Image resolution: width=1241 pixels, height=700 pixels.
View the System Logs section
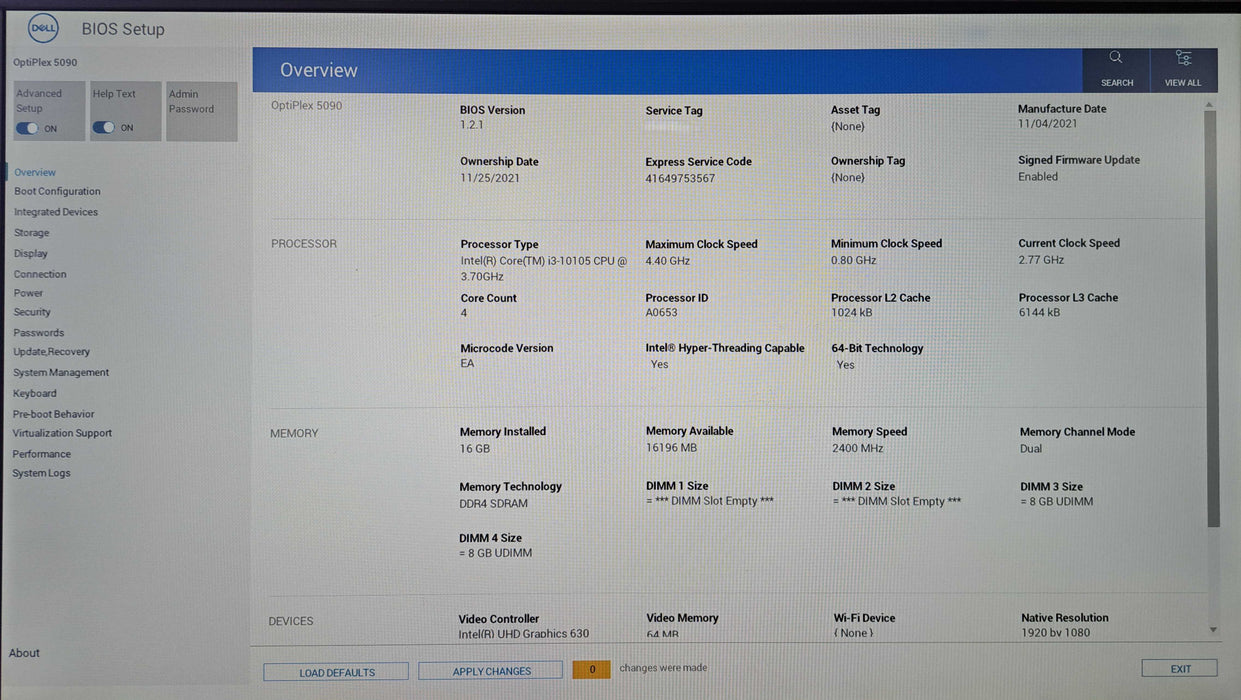41,472
